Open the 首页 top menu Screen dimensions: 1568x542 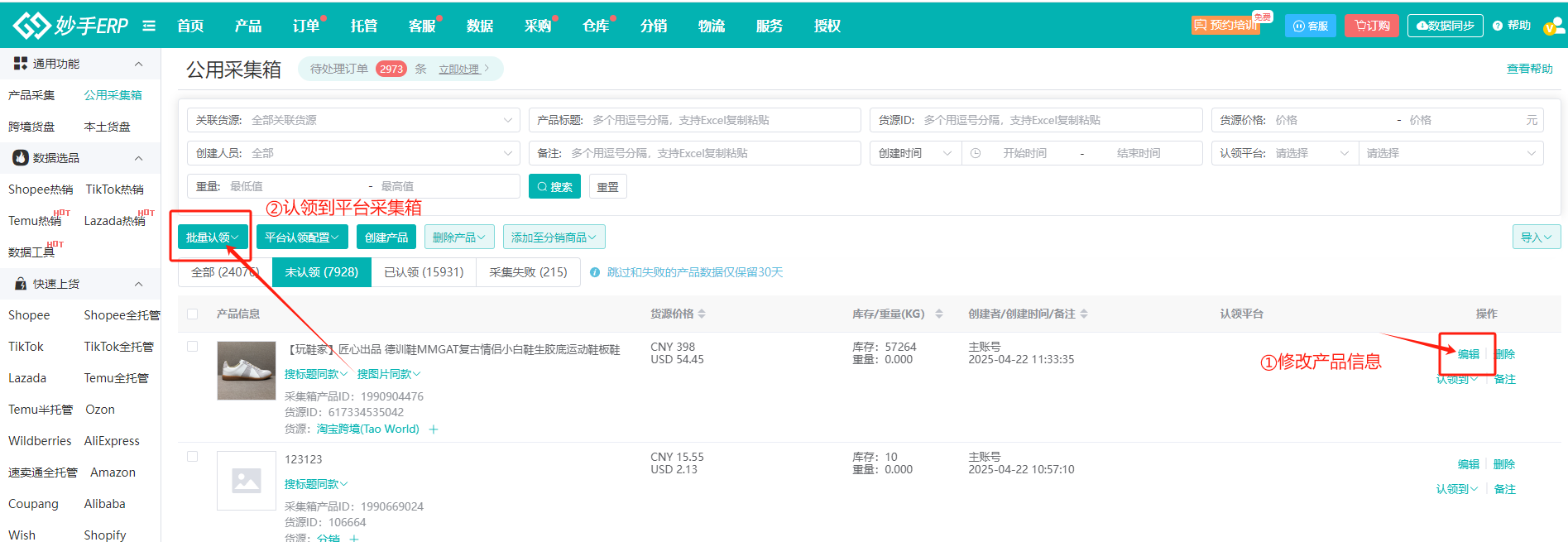190,26
